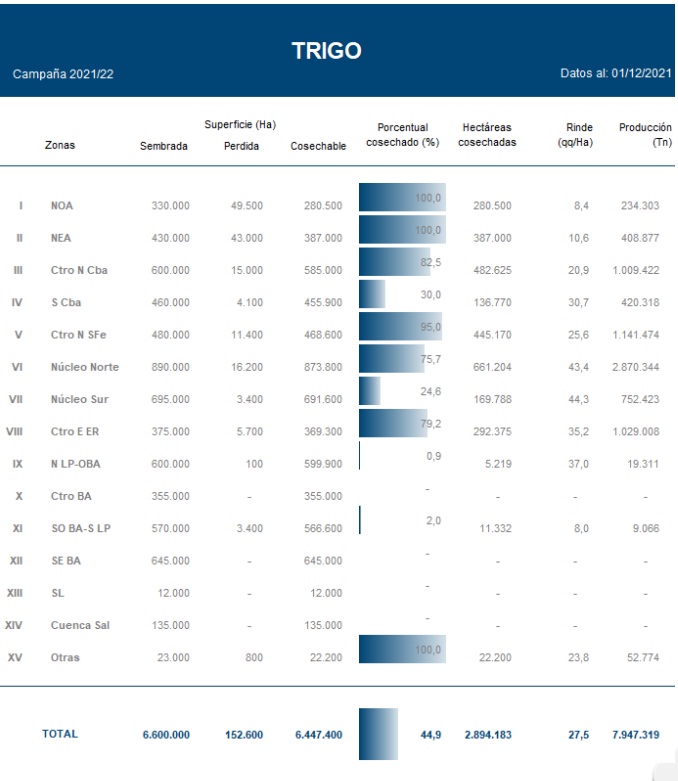The width and height of the screenshot is (678, 781).
Task: Click the Datos al: 01/12/2021 date text
Action: coord(612,75)
